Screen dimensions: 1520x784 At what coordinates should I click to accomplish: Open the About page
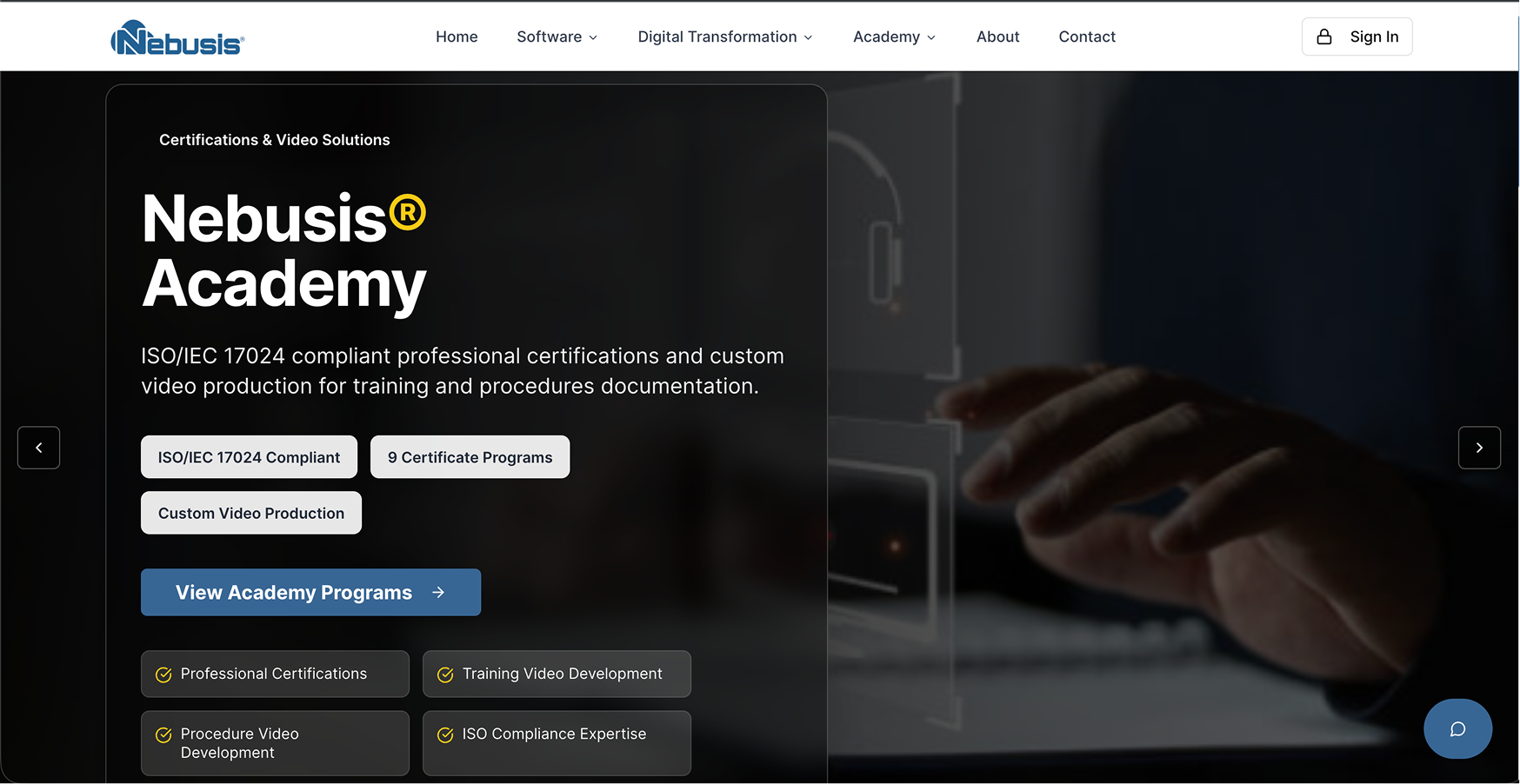pos(997,37)
